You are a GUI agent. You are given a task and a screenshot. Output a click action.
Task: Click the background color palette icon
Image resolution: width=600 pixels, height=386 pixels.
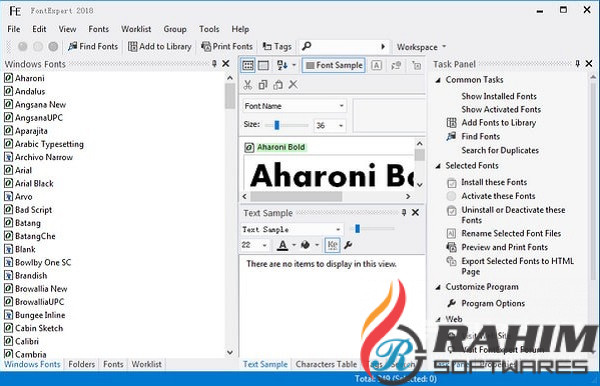[x=305, y=245]
